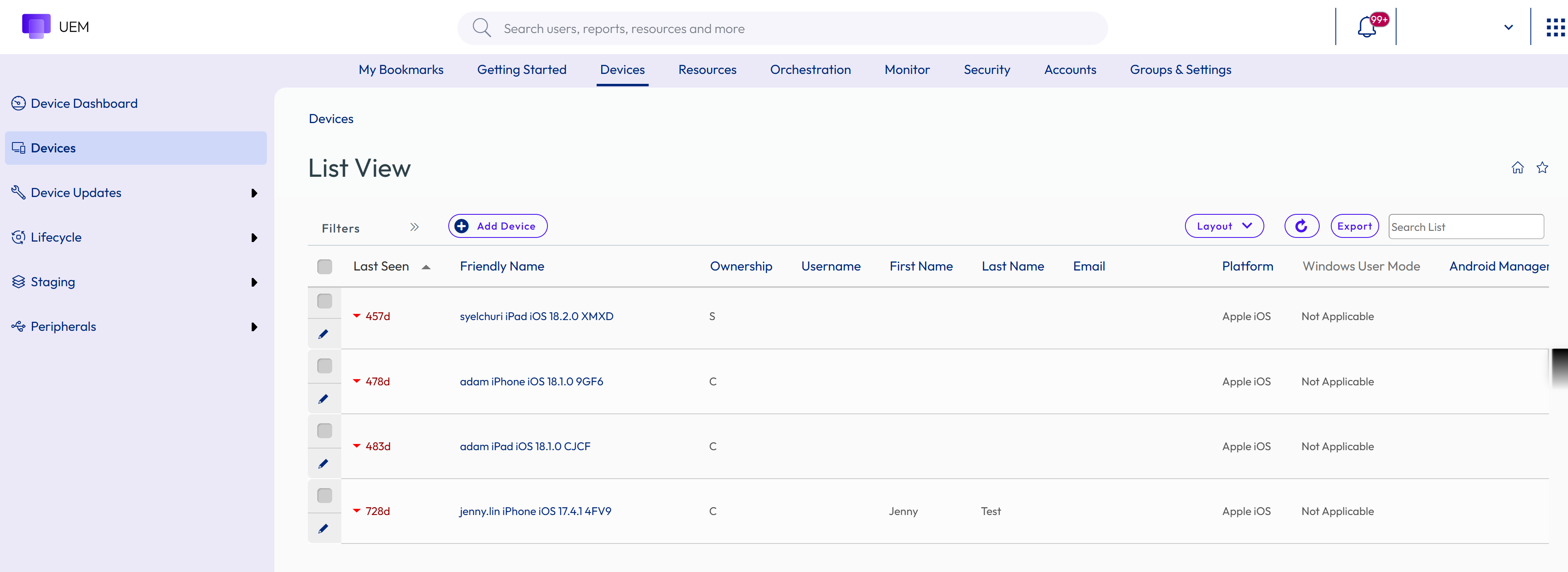Click the search magnifier icon

(x=481, y=27)
